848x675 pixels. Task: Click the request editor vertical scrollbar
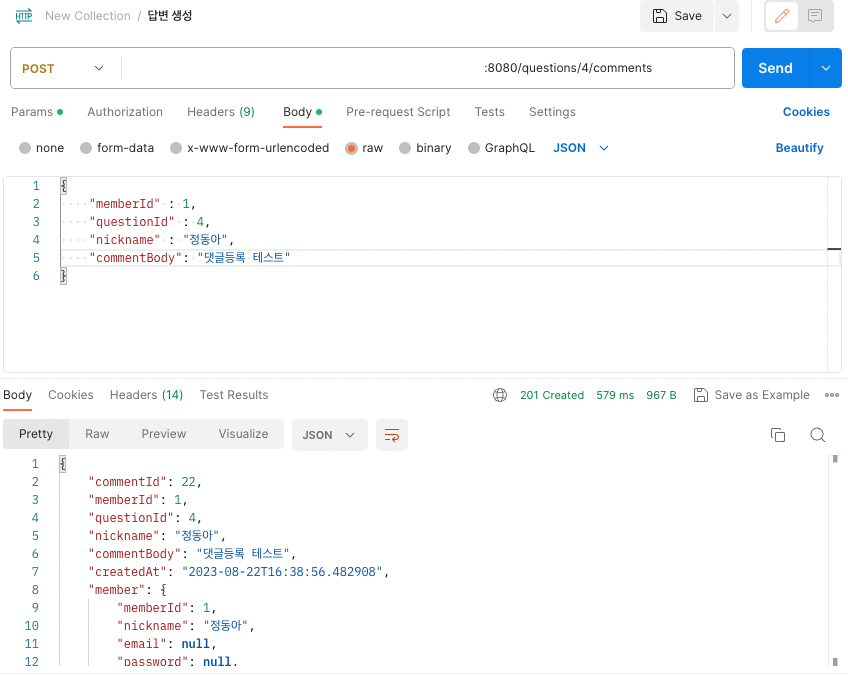coord(834,274)
